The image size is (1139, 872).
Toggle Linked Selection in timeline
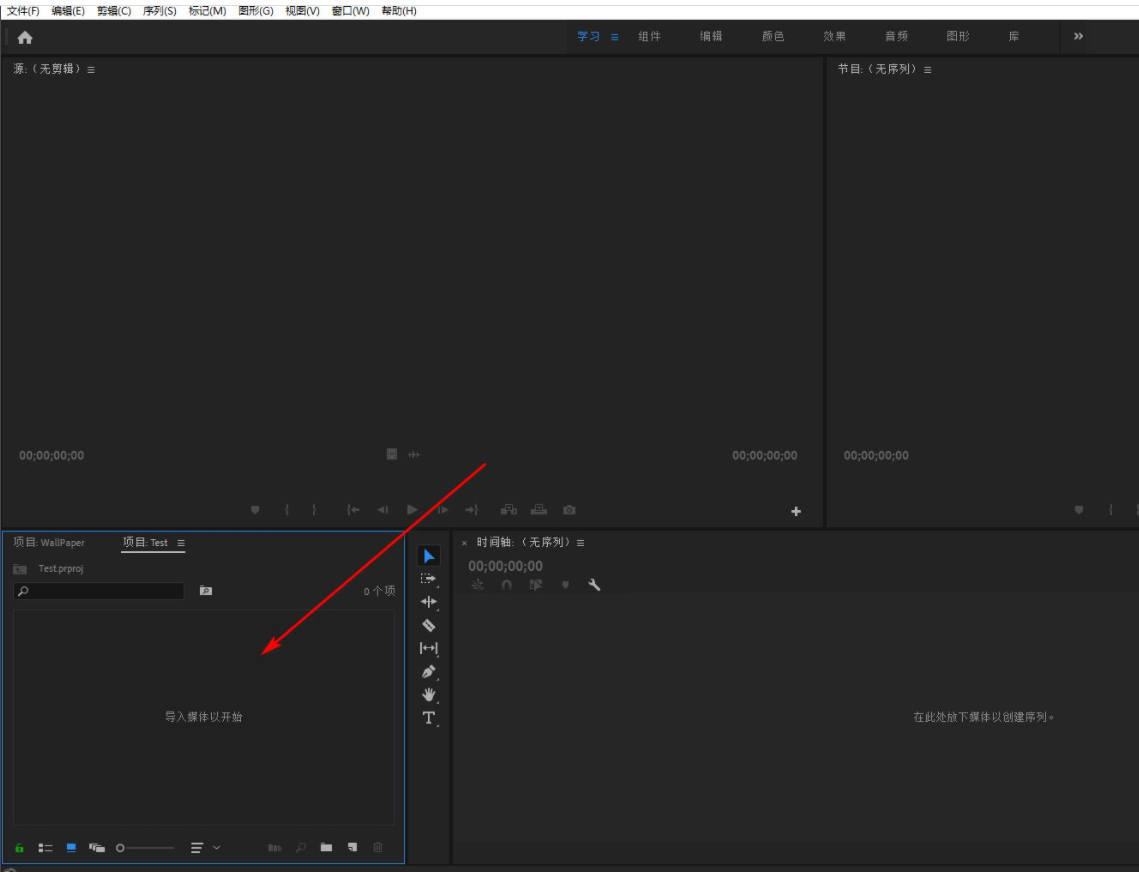click(535, 585)
